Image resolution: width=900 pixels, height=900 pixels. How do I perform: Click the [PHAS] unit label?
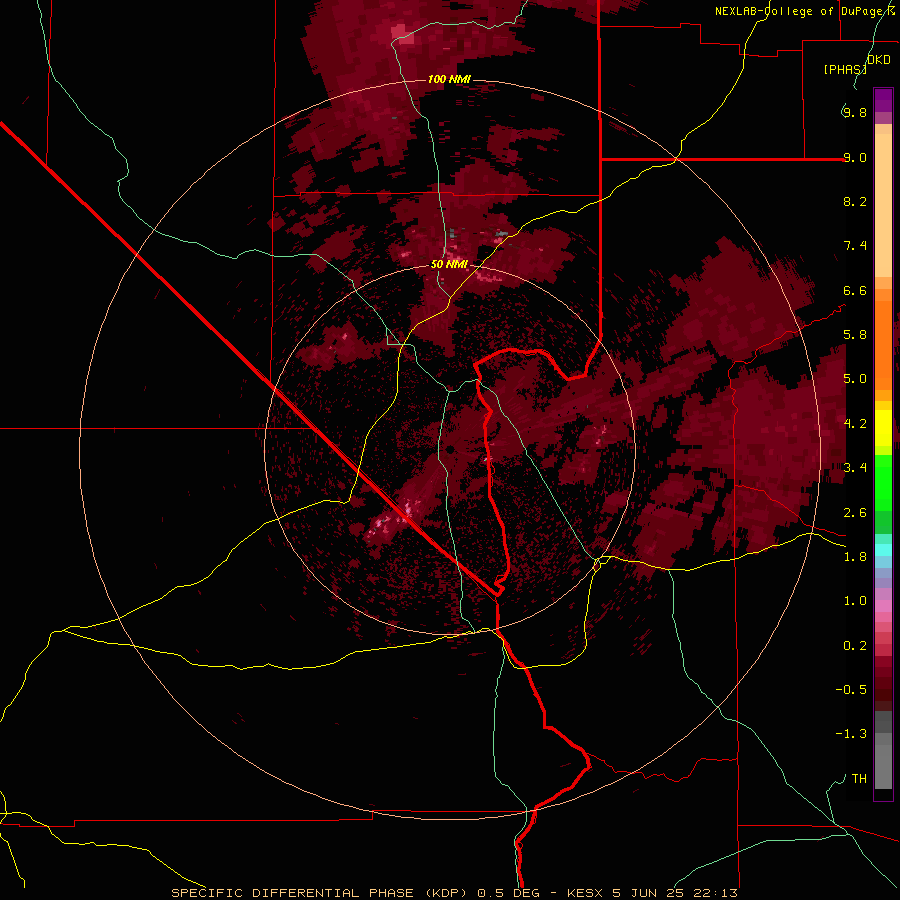(845, 69)
